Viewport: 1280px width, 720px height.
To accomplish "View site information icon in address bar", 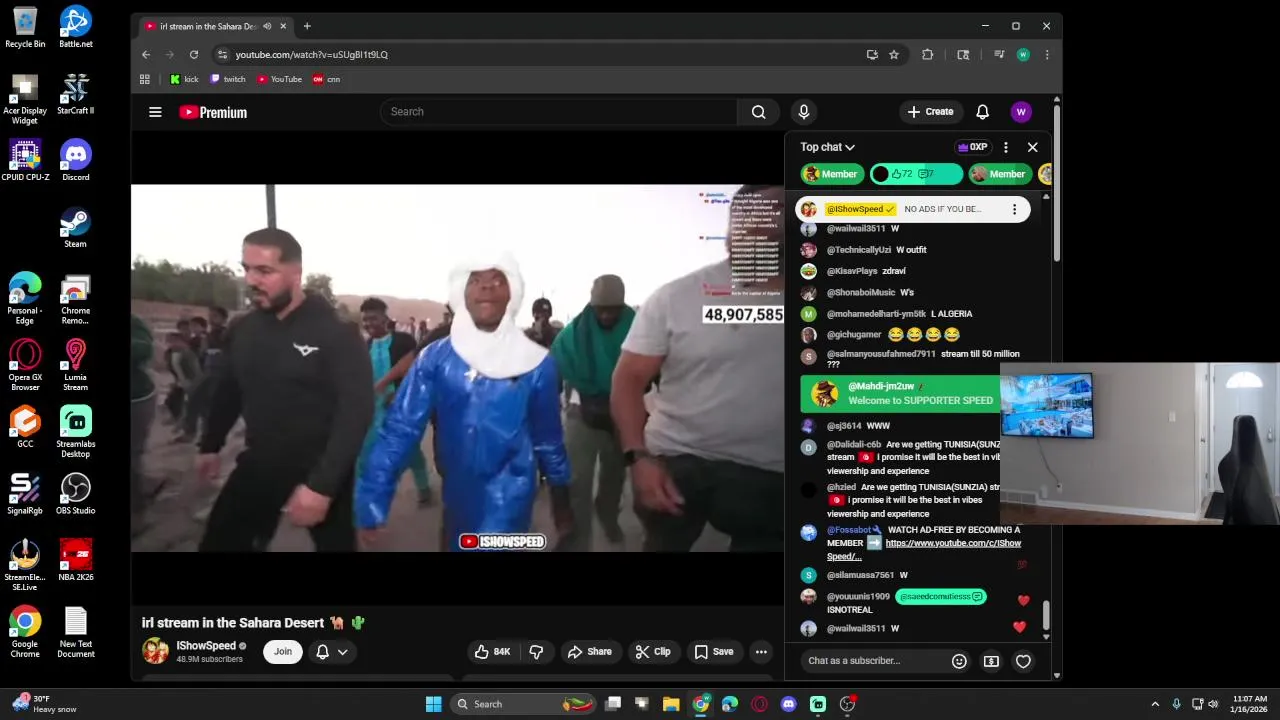I will pyautogui.click(x=222, y=55).
